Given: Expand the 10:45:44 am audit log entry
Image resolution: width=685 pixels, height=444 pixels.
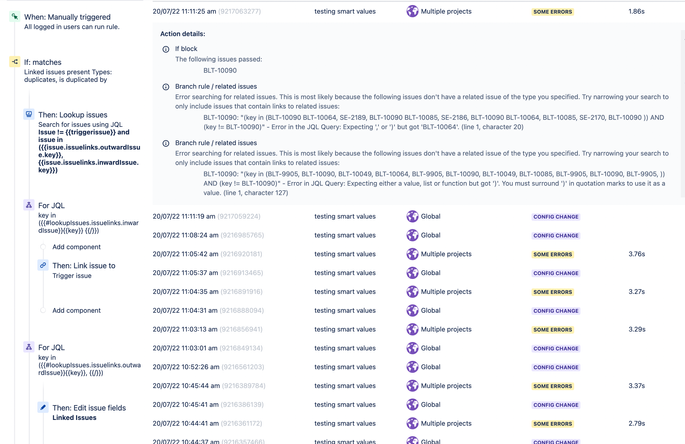Looking at the screenshot, I should [x=419, y=385].
